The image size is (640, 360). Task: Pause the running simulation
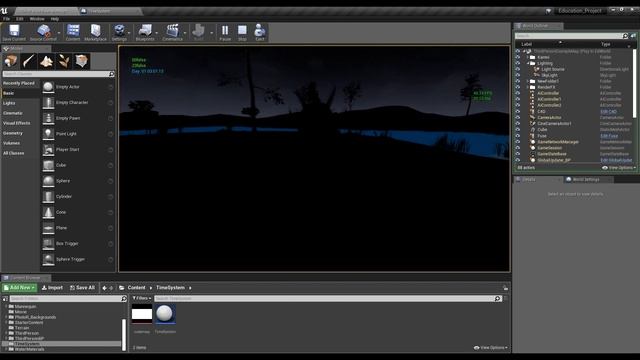point(225,32)
